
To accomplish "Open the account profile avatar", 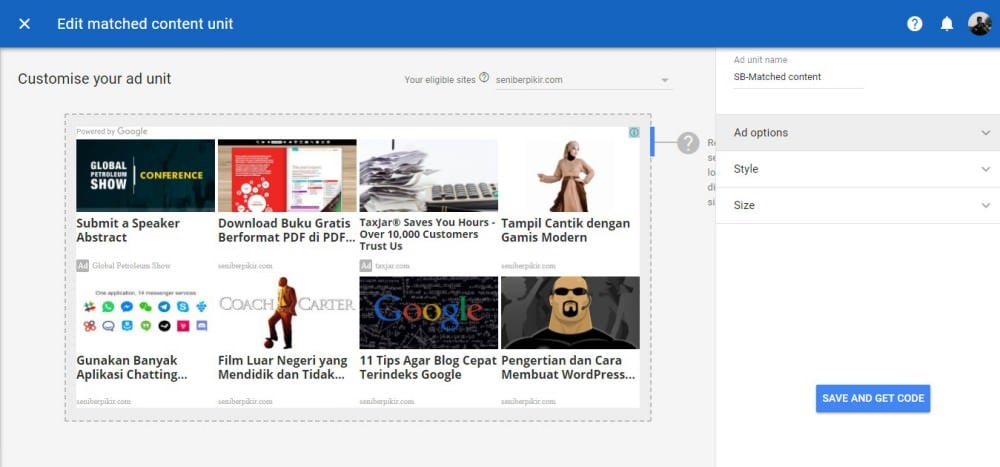I will coord(979,24).
